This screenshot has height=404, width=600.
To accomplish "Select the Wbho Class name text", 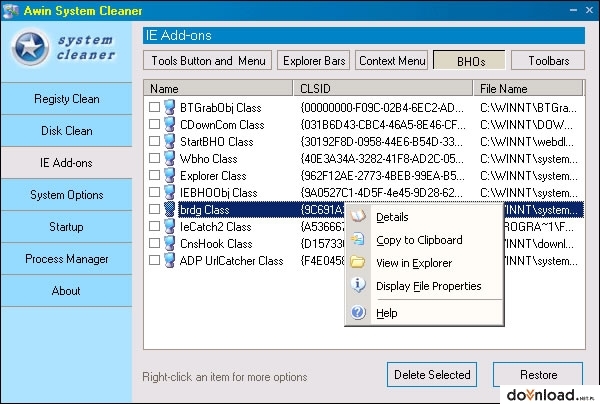I will tap(209, 159).
